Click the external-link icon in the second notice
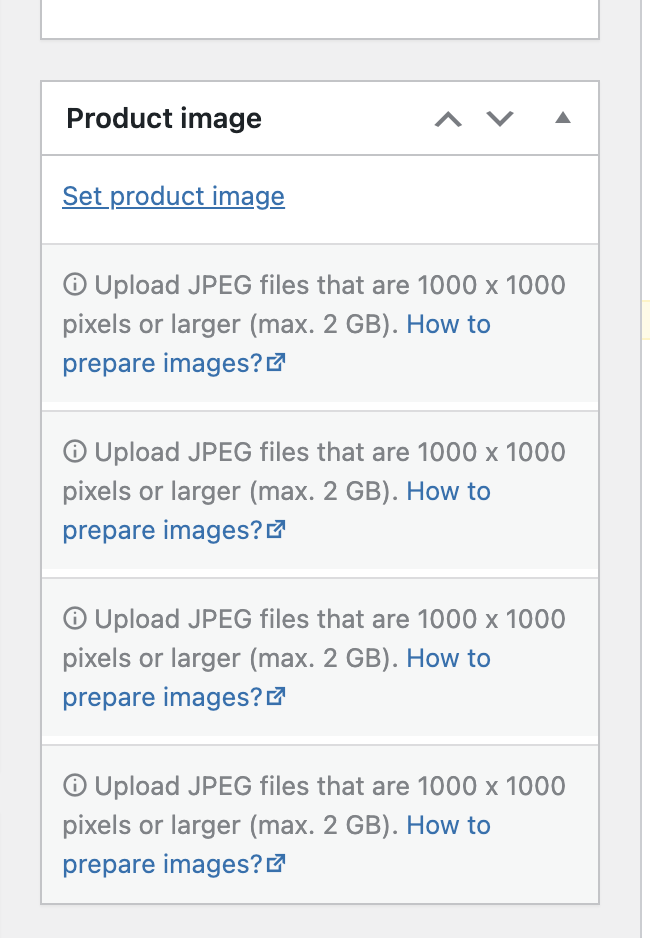The image size is (650, 938). click(x=275, y=530)
